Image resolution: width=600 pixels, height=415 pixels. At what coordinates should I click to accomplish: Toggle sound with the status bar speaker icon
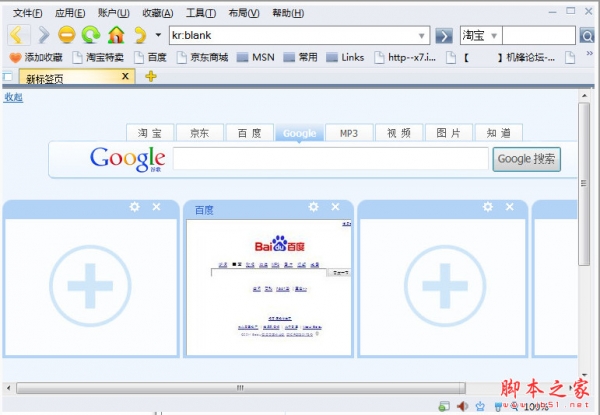click(462, 406)
